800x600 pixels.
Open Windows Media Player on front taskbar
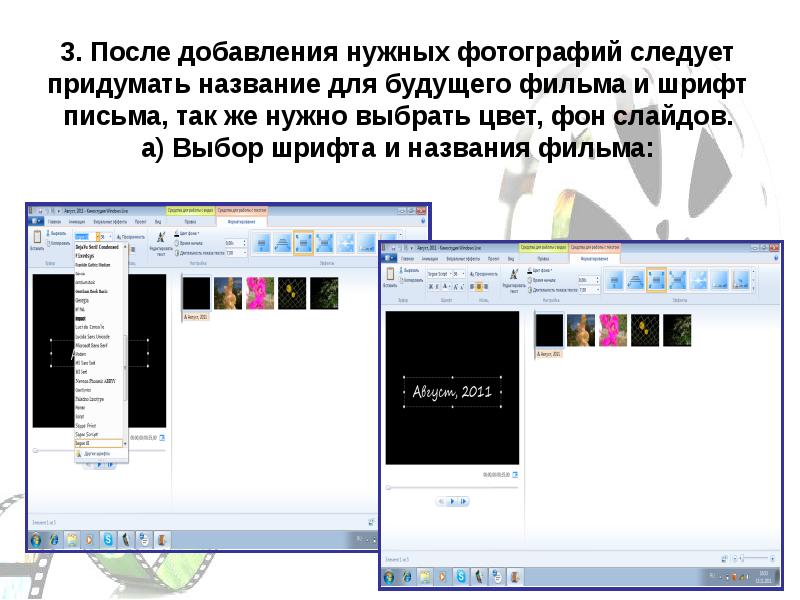click(443, 577)
